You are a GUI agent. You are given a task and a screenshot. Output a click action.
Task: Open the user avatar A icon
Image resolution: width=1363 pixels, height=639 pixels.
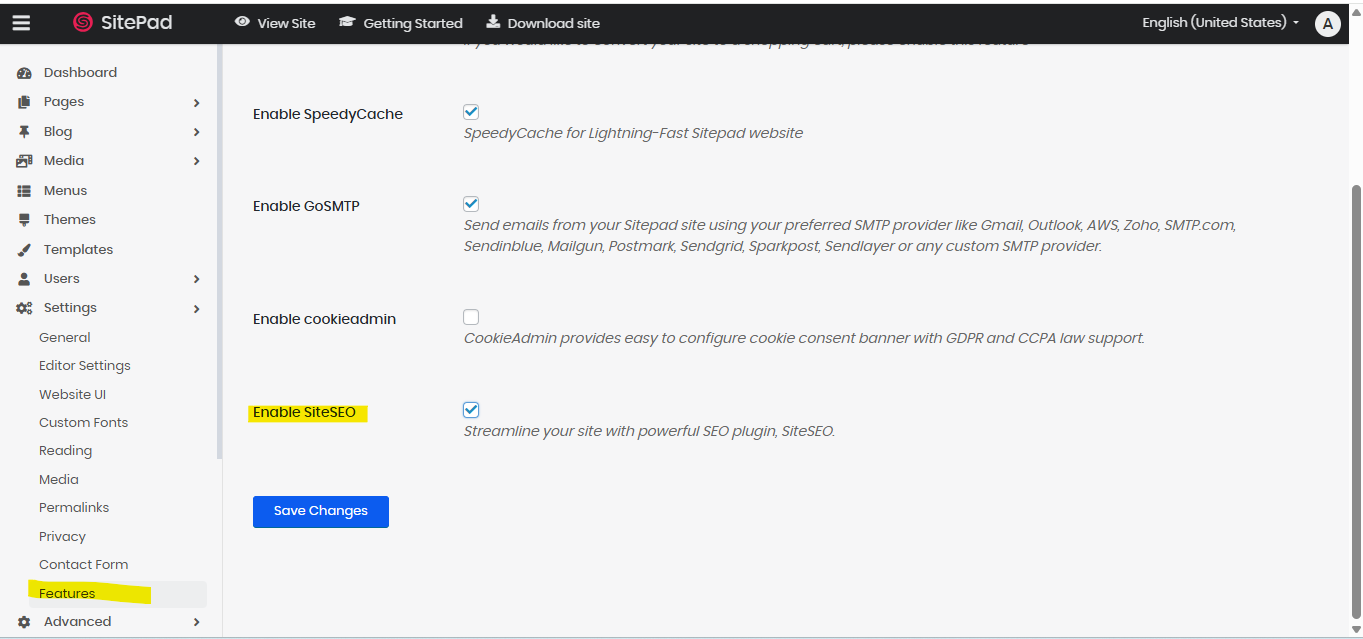tap(1327, 24)
